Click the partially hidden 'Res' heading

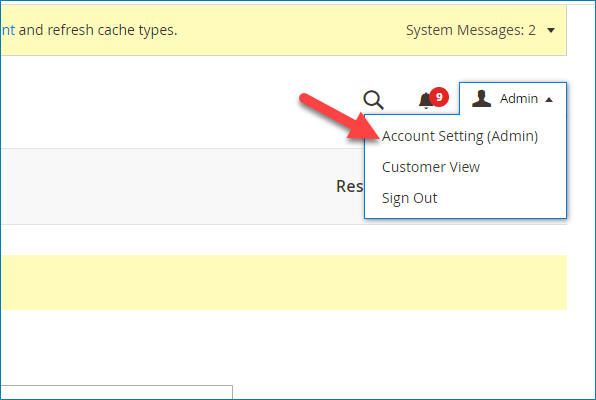(349, 186)
